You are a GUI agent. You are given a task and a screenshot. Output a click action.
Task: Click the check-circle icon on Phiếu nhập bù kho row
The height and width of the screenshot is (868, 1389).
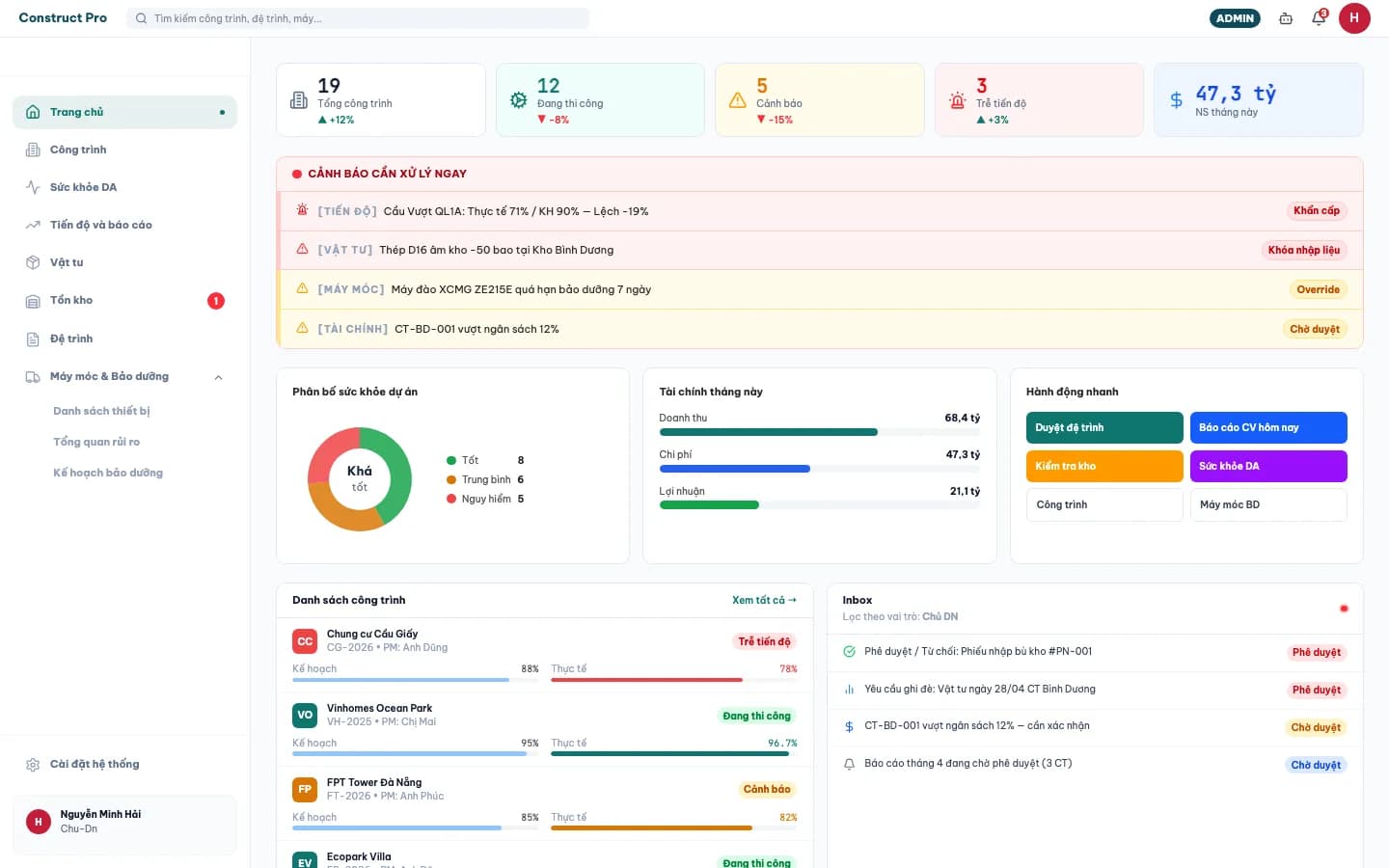tap(849, 652)
